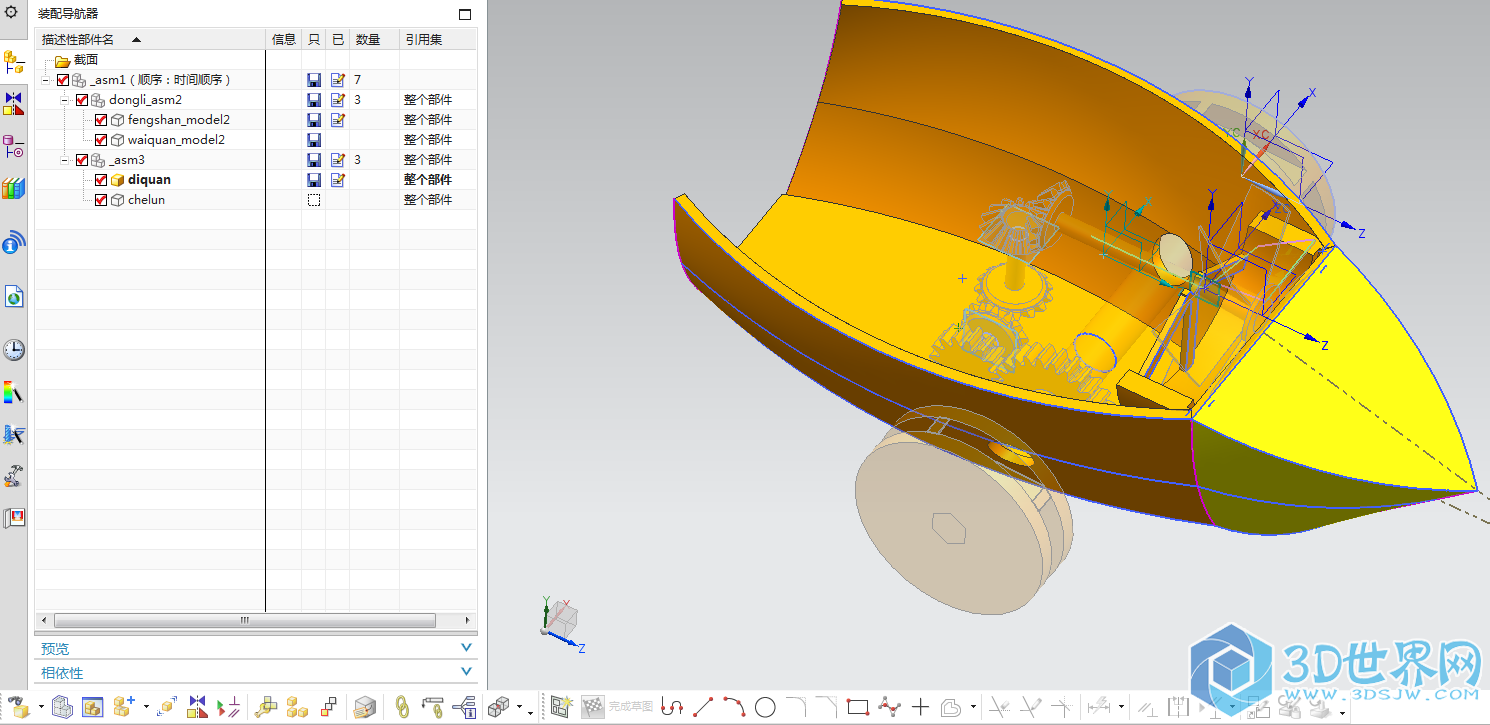Uncheck the _asm1 root assembly checkbox

[x=63, y=80]
